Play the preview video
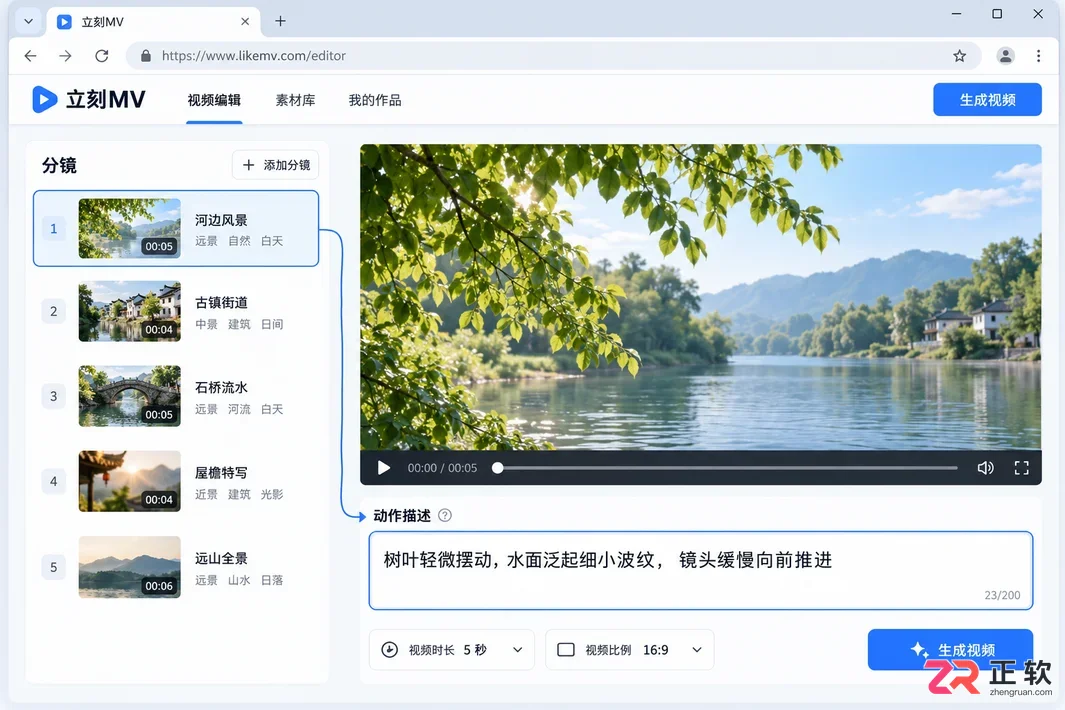 point(384,468)
